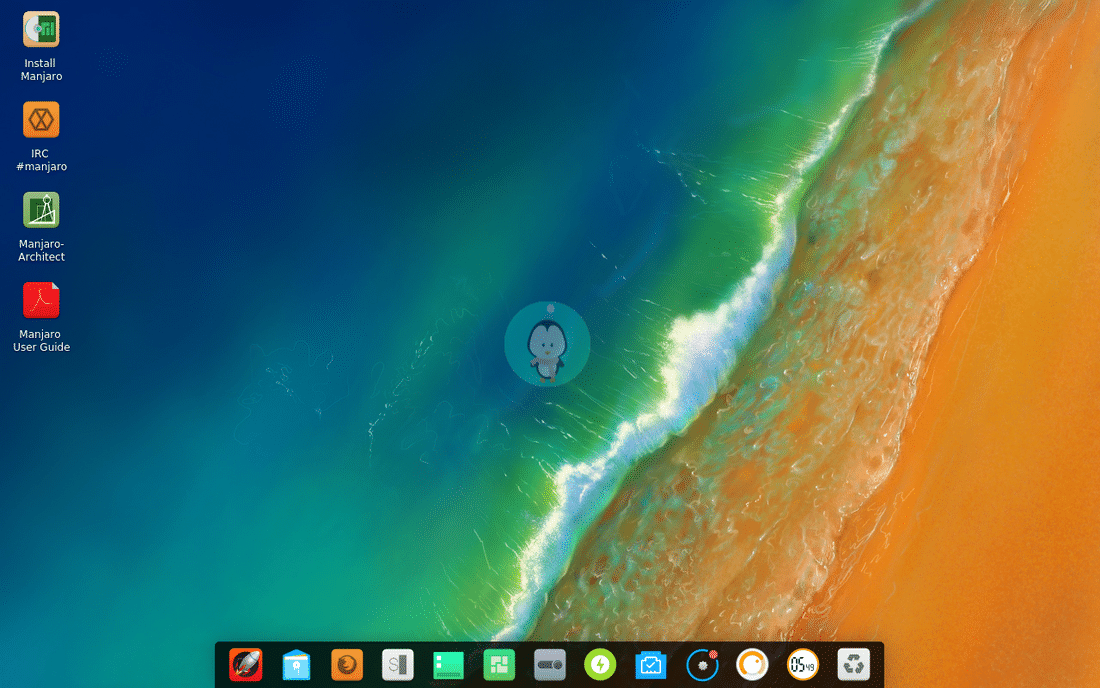Click the penguin mascot at screen center

point(547,345)
